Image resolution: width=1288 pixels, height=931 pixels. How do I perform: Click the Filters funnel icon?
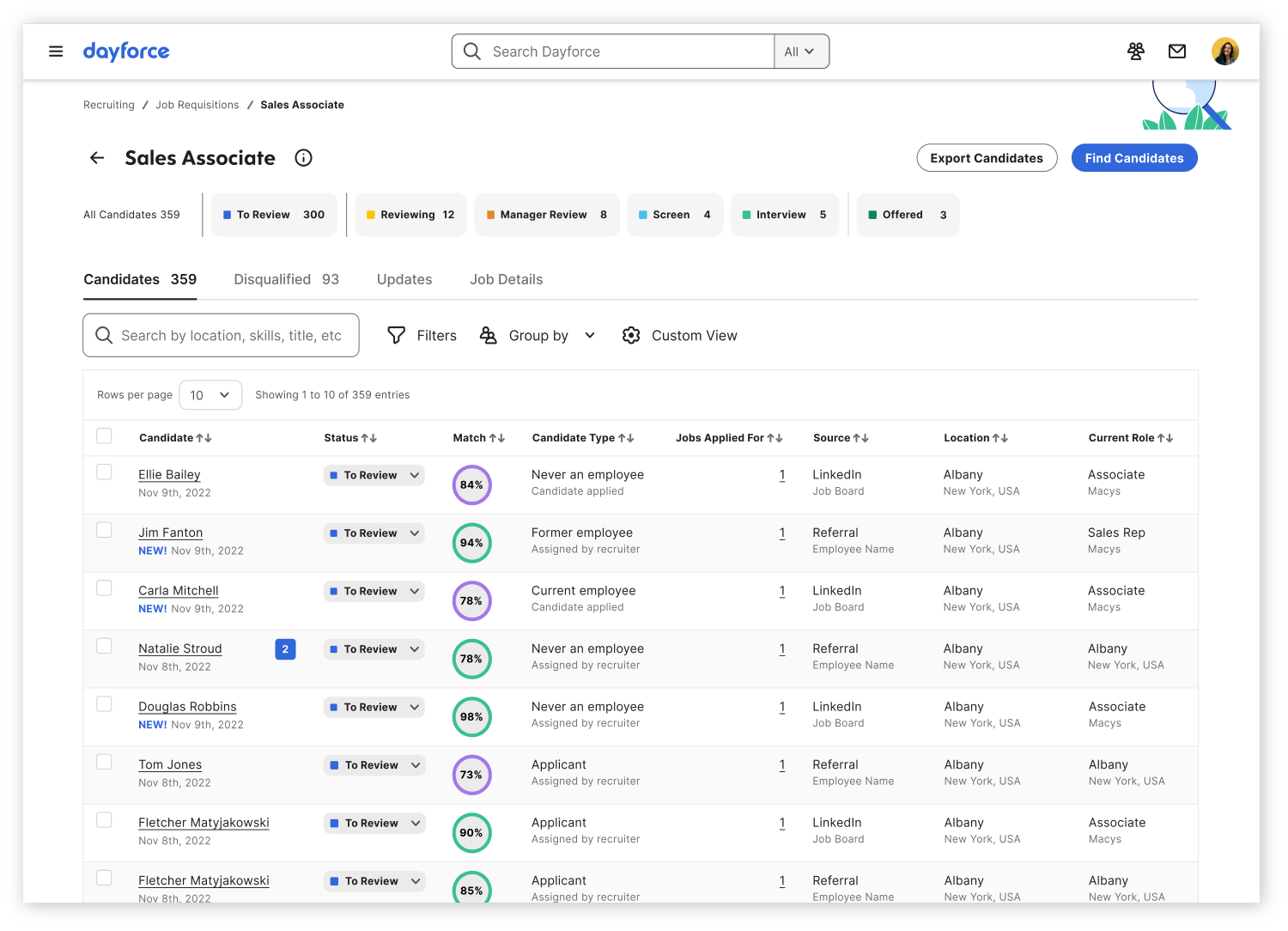coord(396,336)
